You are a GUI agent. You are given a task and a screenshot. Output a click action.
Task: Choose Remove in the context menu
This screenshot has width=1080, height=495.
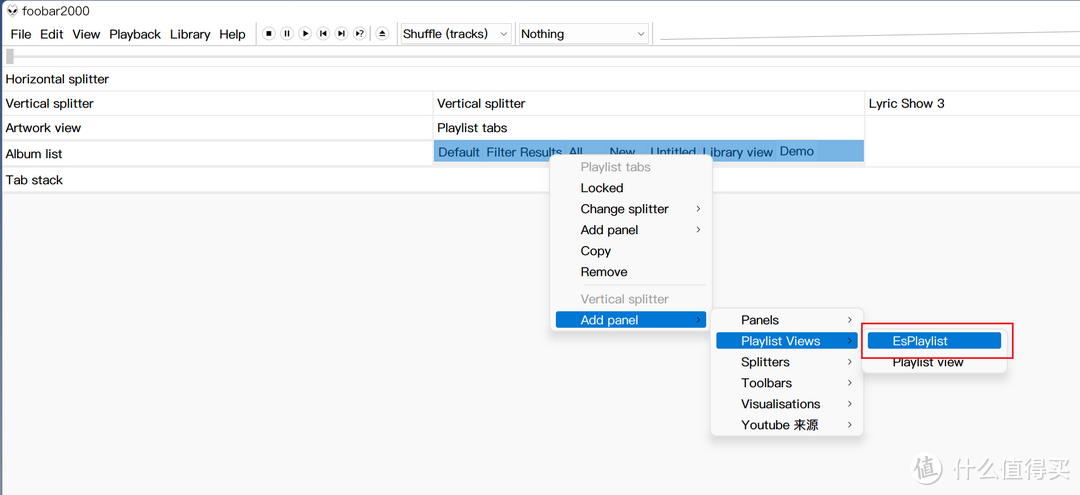click(631, 272)
